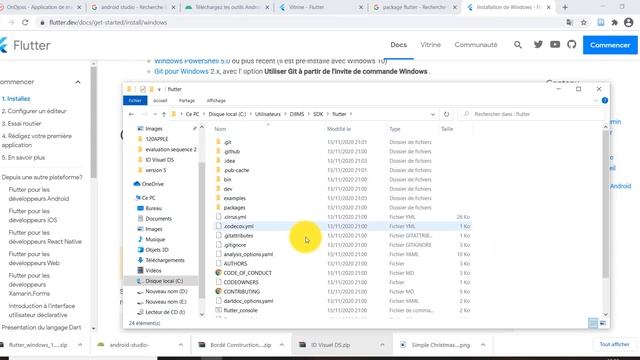Open Chrome extensions puzzle icon
The width and height of the screenshot is (640, 360).
click(x=614, y=22)
